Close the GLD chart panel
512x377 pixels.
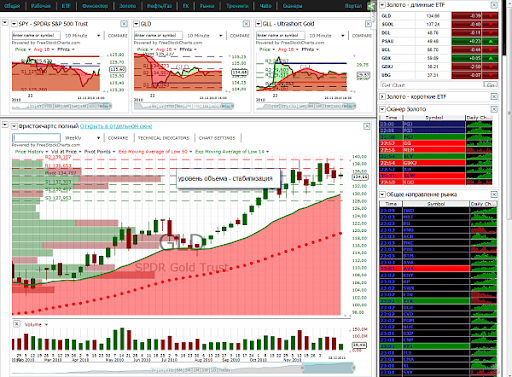click(x=246, y=24)
